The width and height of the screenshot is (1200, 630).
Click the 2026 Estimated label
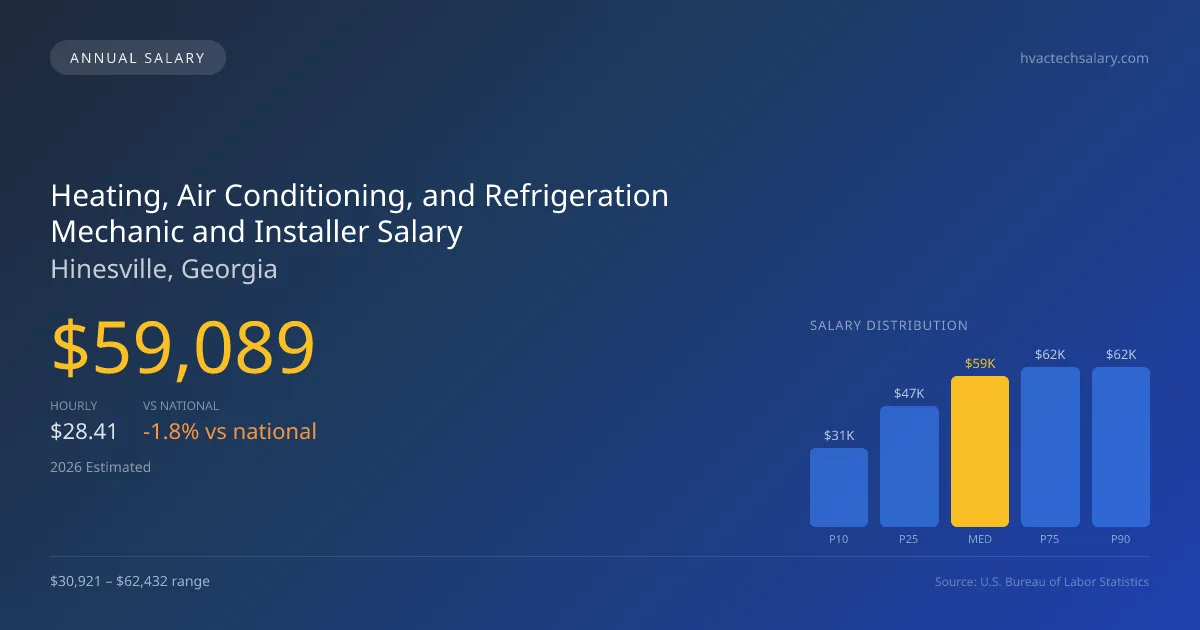click(100, 467)
